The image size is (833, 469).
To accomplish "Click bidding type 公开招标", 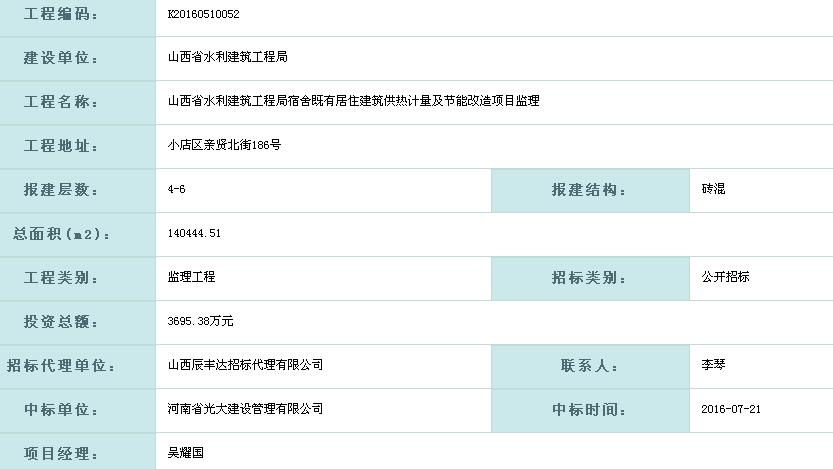I will (725, 277).
